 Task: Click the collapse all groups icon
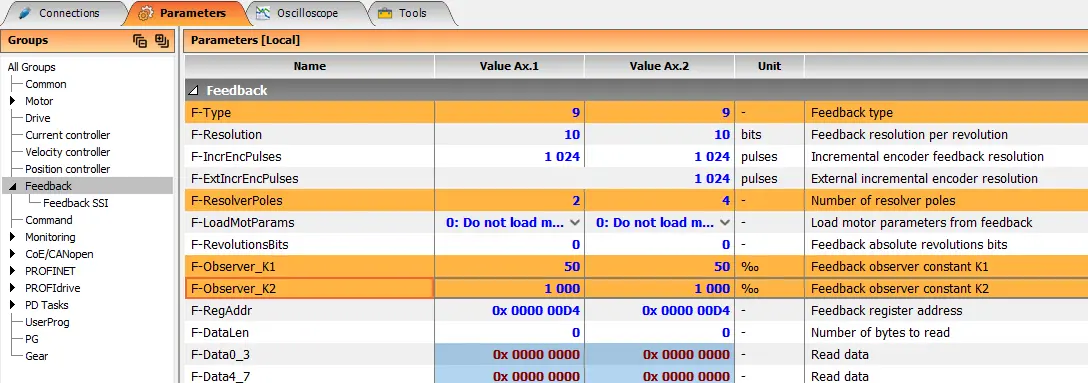click(x=140, y=41)
